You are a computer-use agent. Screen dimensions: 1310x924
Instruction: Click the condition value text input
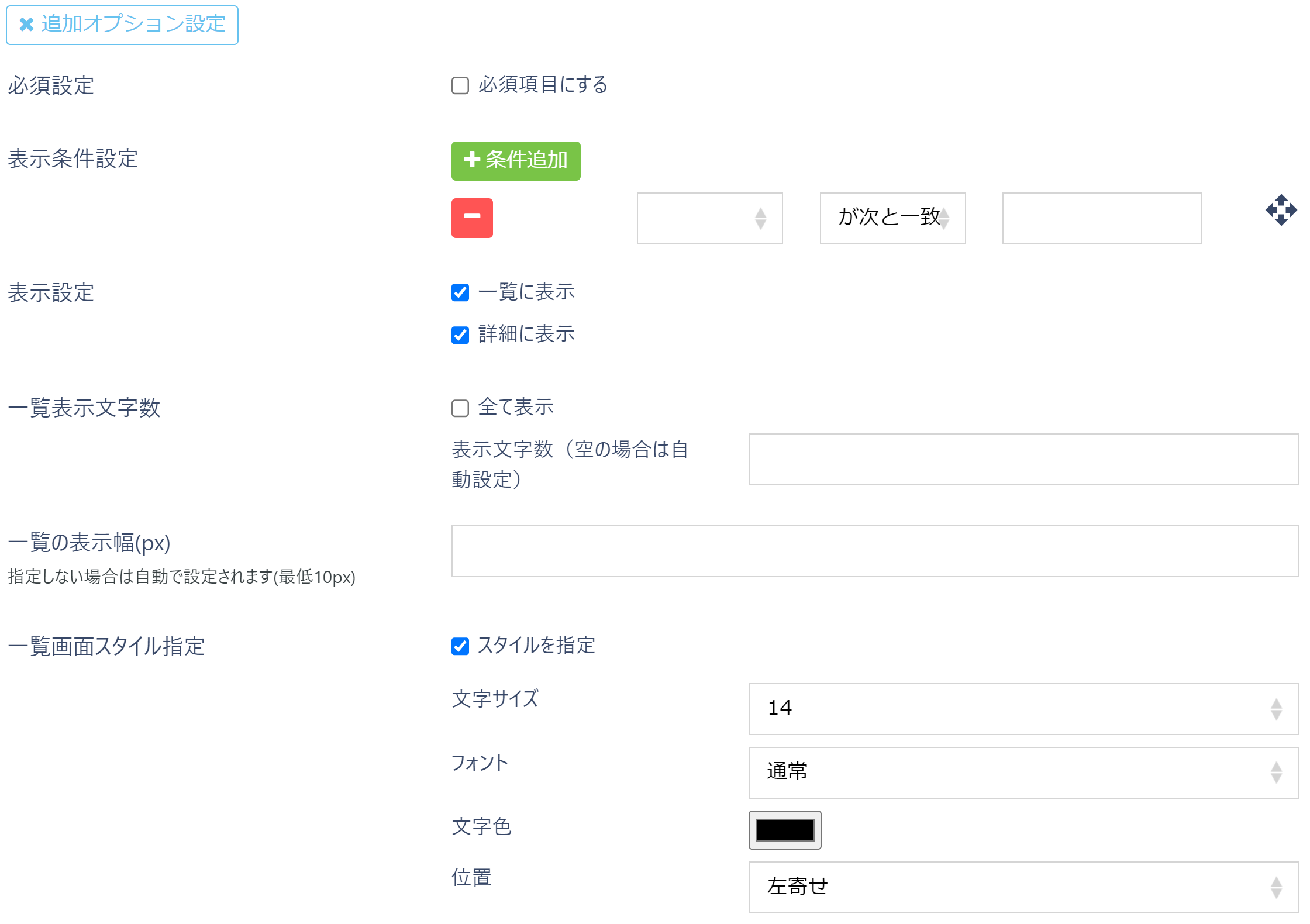(x=1102, y=218)
